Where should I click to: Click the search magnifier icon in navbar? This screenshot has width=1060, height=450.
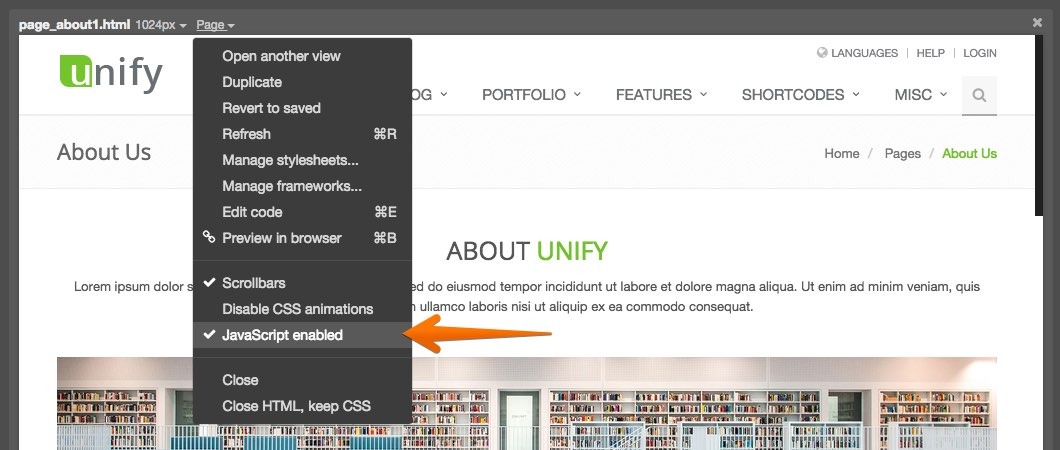coord(979,95)
